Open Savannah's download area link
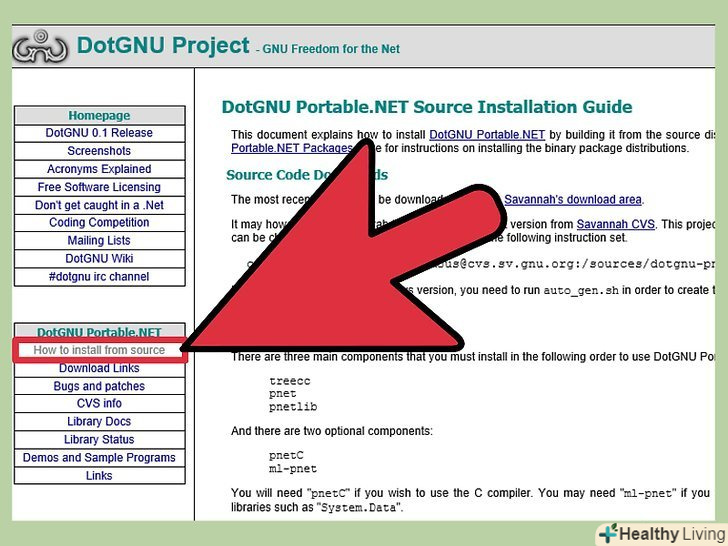Screen dimensions: 728x546 pos(573,200)
